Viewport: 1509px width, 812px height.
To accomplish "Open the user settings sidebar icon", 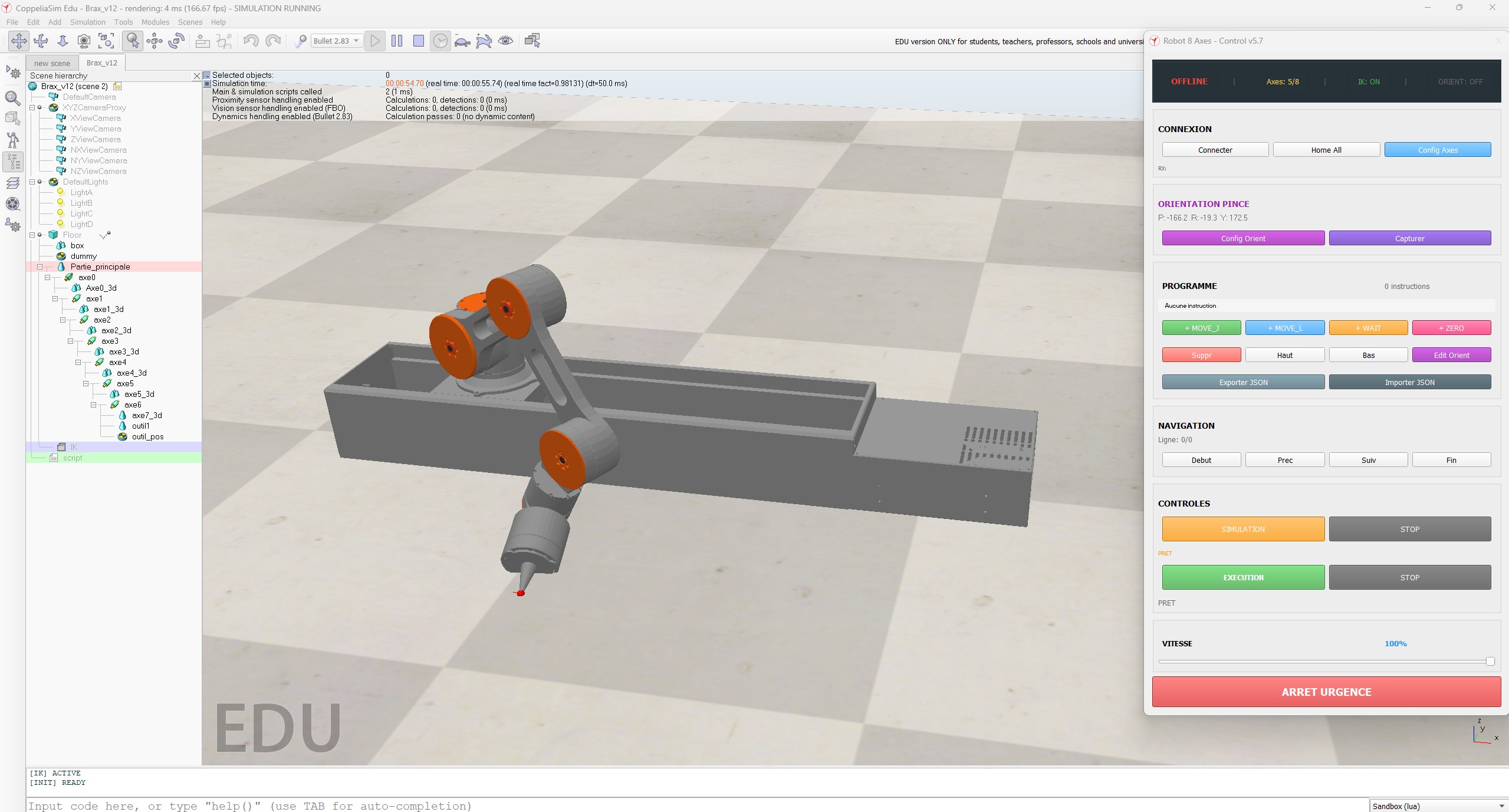I will pos(13,225).
